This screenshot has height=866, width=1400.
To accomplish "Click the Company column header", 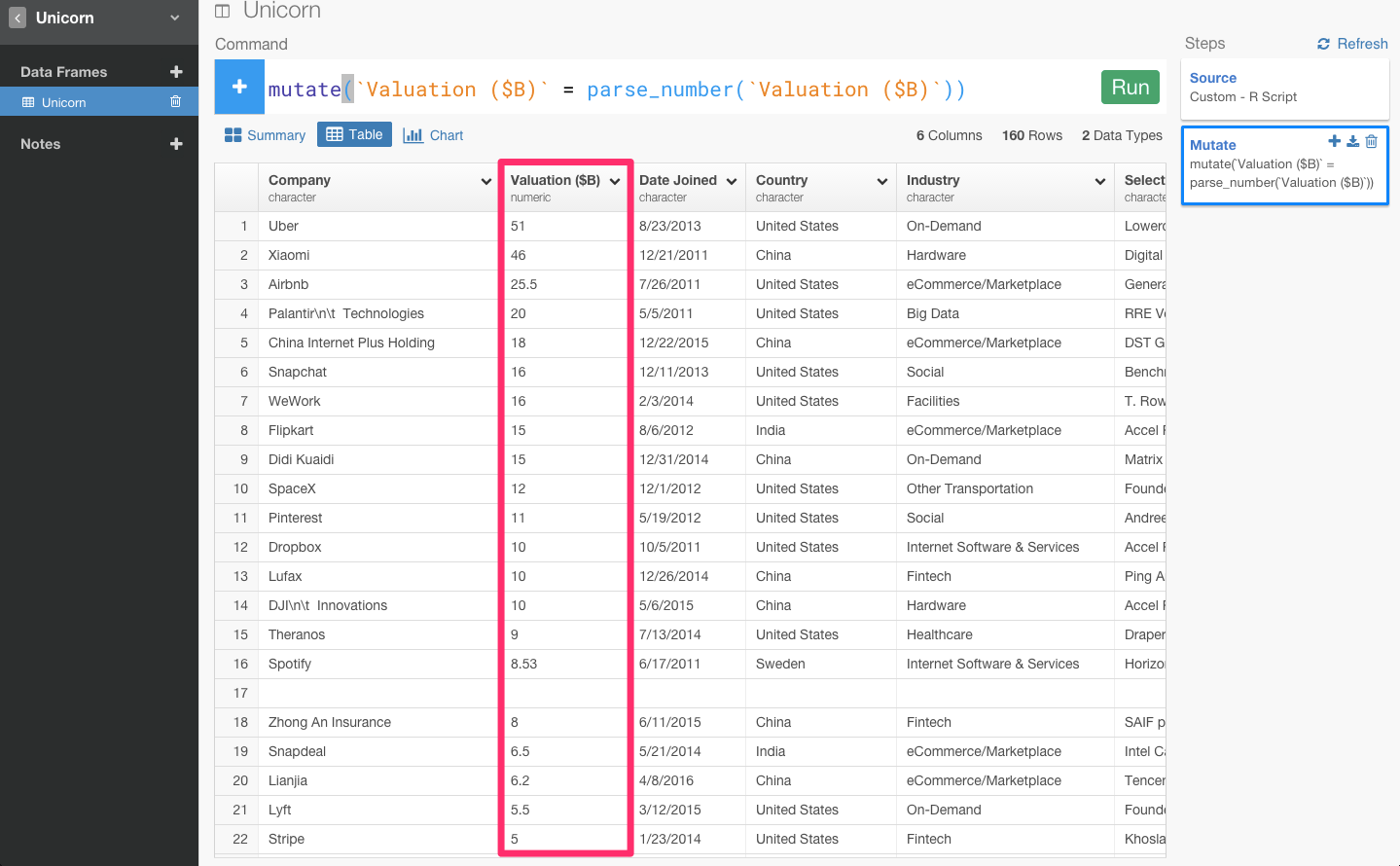I will click(377, 188).
